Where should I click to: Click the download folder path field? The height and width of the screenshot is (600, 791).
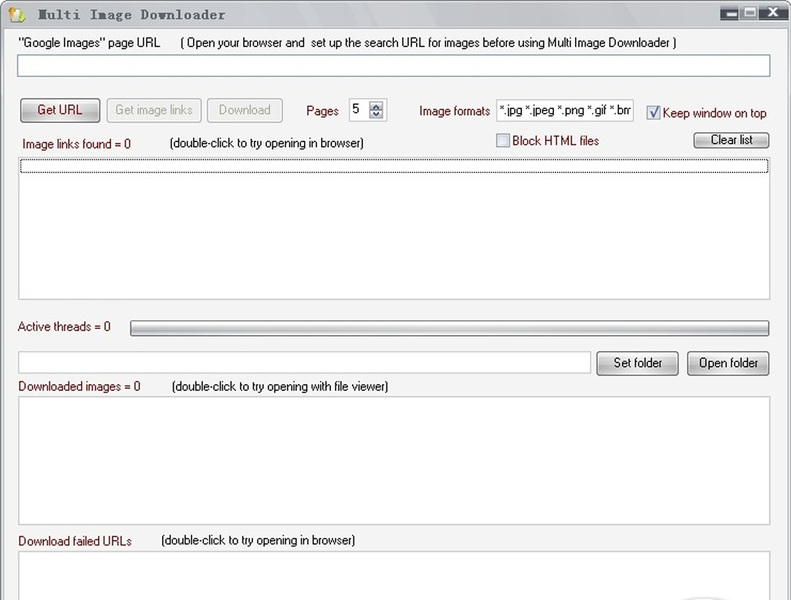pyautogui.click(x=304, y=363)
